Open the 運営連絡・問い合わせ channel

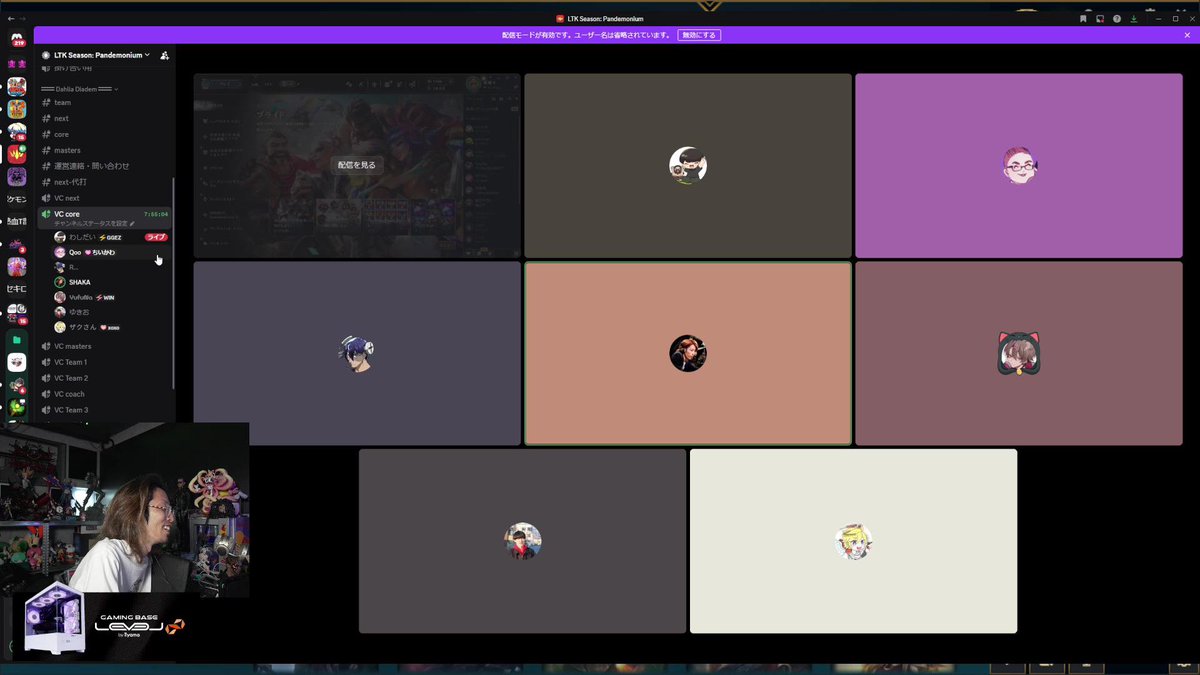[105, 166]
